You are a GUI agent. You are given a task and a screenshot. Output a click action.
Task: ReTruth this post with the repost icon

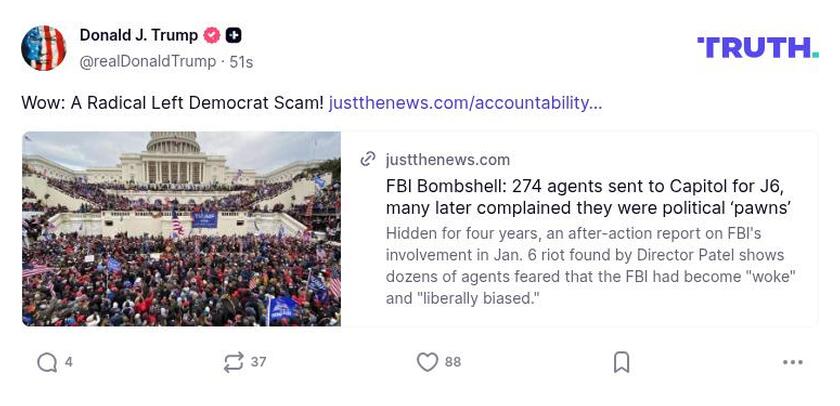point(234,362)
